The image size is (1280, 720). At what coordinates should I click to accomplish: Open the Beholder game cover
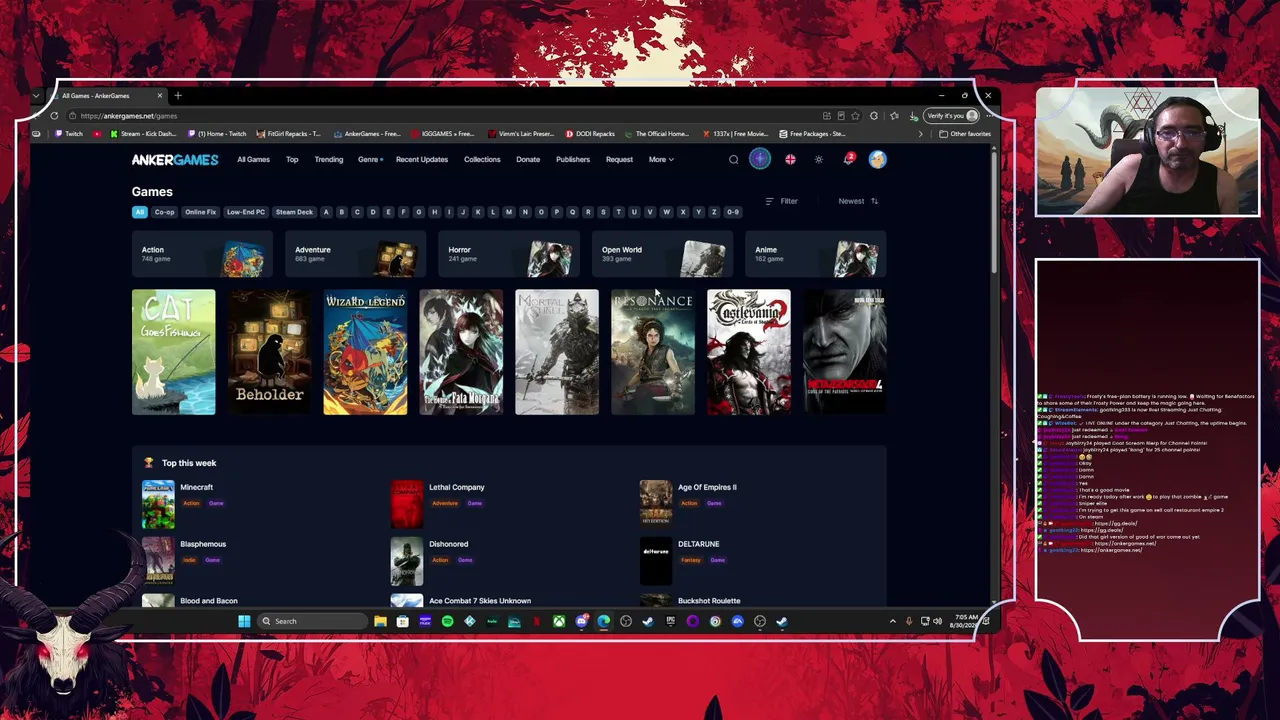click(x=269, y=352)
